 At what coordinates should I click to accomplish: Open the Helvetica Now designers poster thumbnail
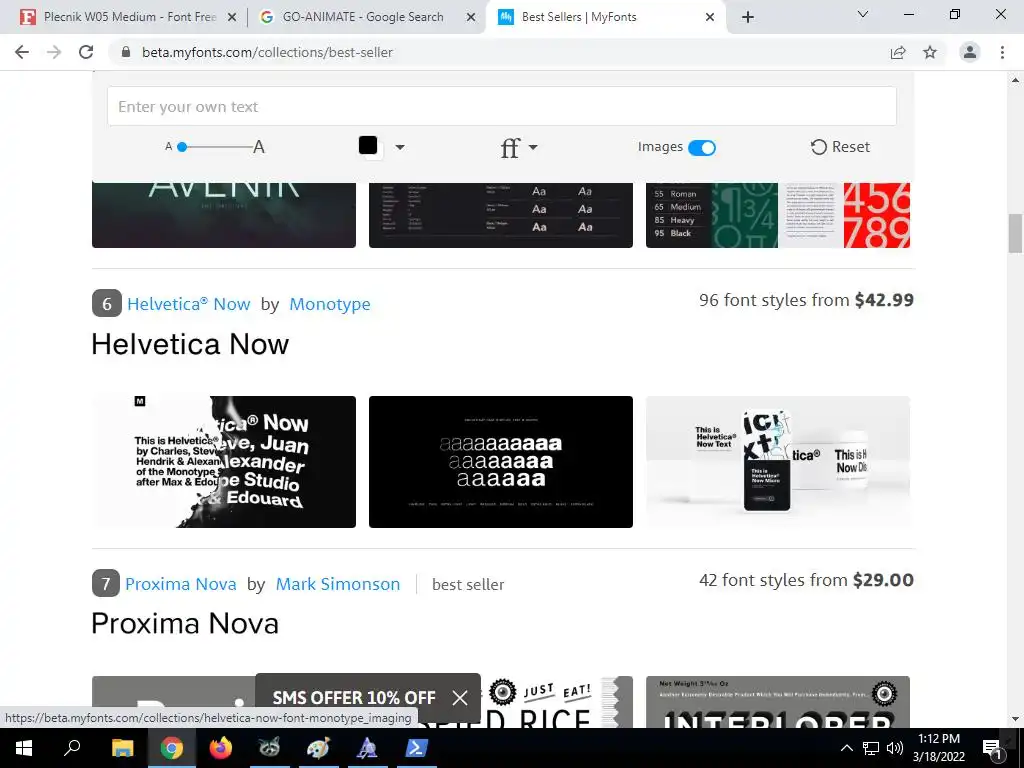(224, 462)
